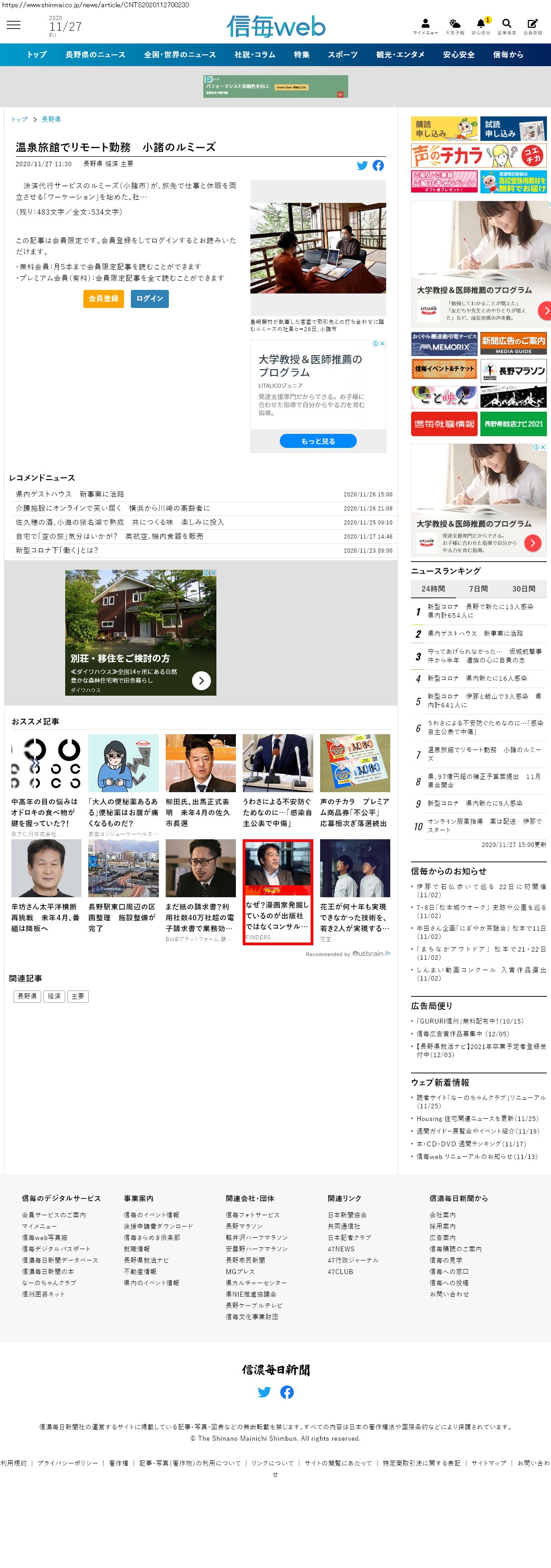The width and height of the screenshot is (551, 1568).
Task: Switch ranking to 30日間 tab
Action: click(523, 589)
